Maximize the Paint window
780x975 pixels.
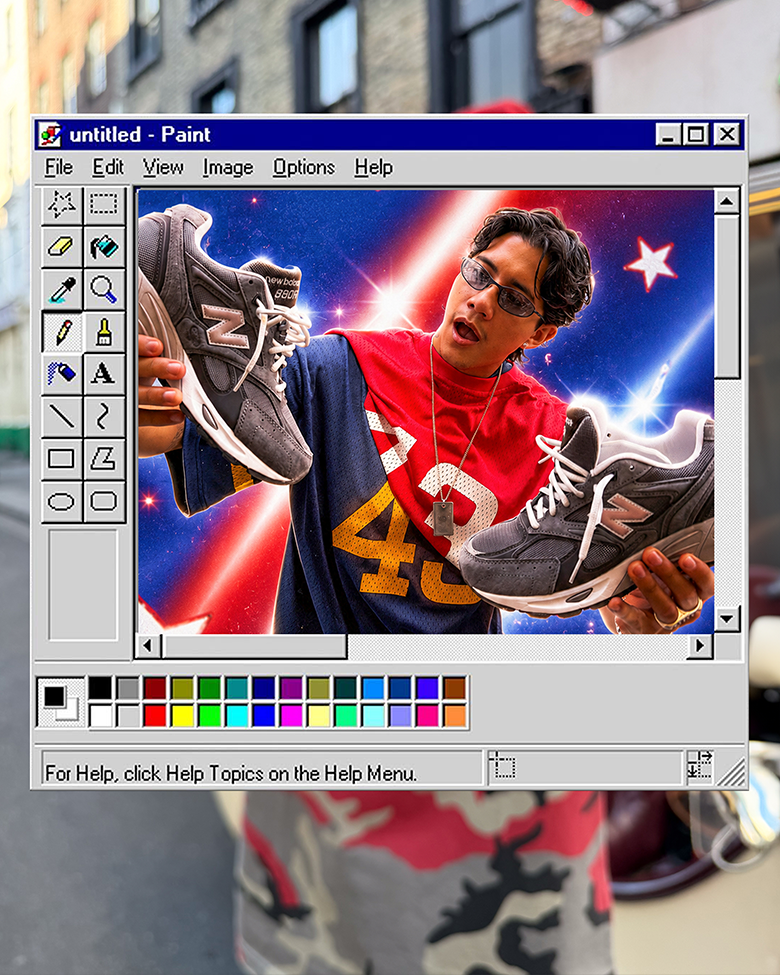coord(695,134)
